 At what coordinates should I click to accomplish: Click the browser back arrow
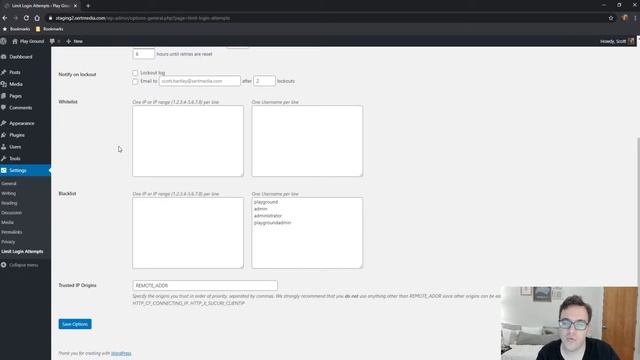(x=5, y=18)
